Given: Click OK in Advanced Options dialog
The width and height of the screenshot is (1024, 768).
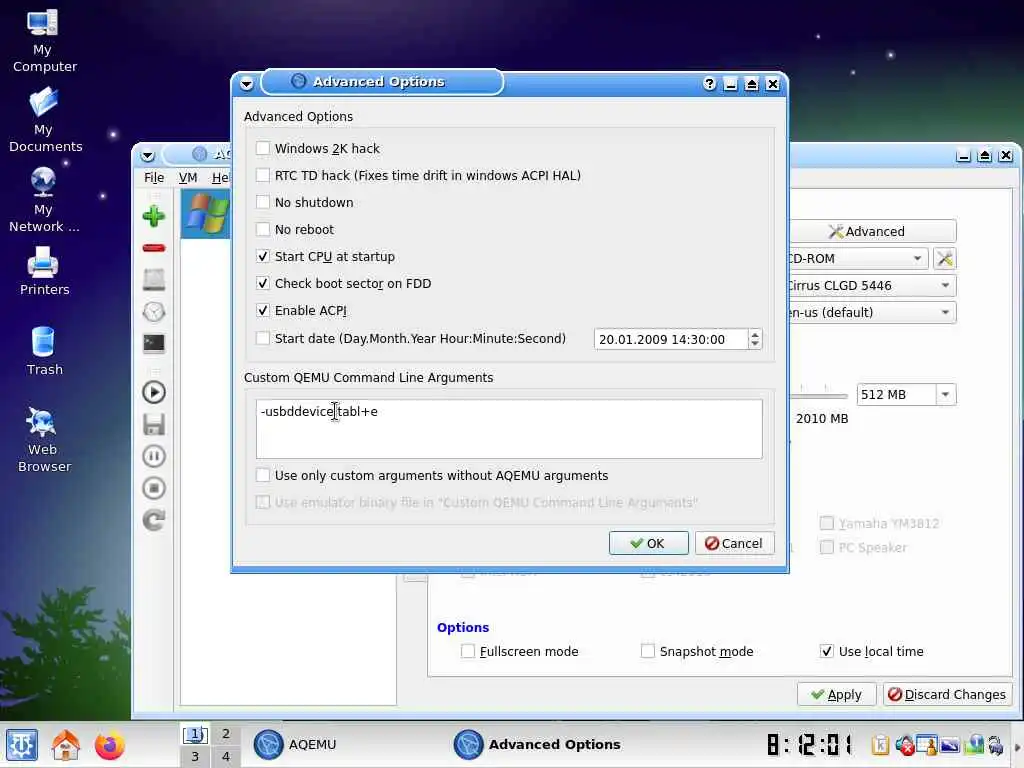Looking at the screenshot, I should click(648, 543).
